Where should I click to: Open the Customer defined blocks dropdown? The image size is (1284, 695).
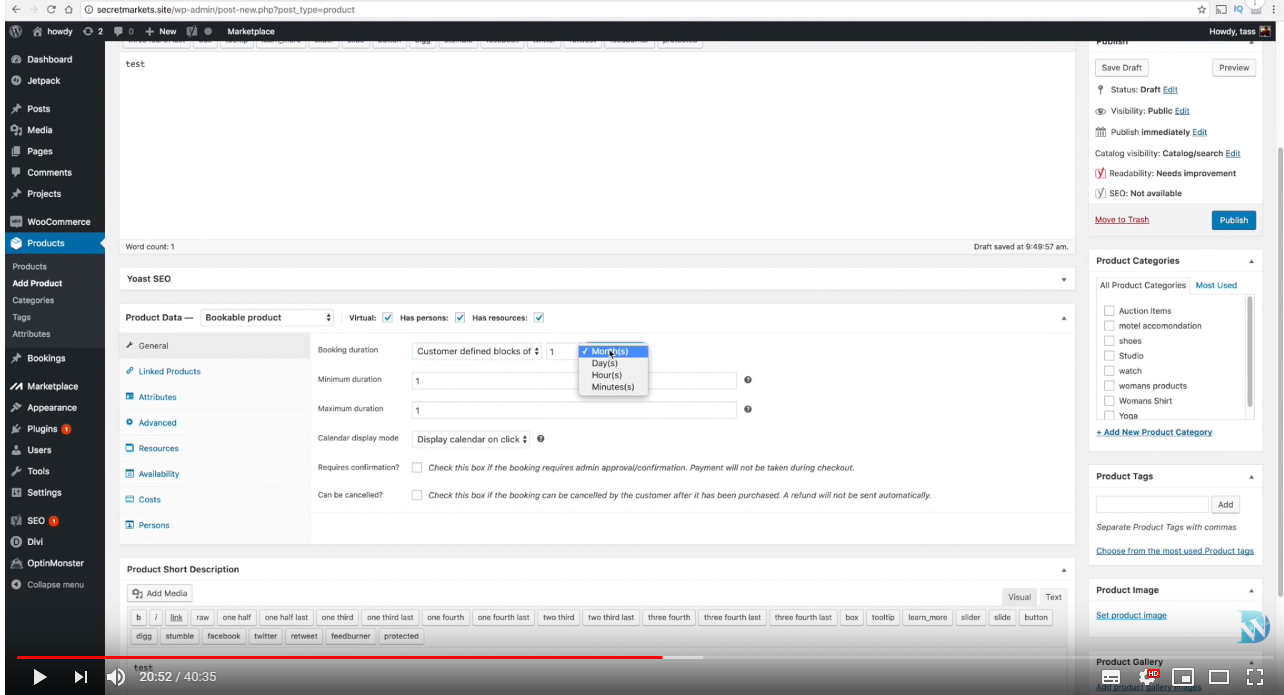click(x=478, y=351)
